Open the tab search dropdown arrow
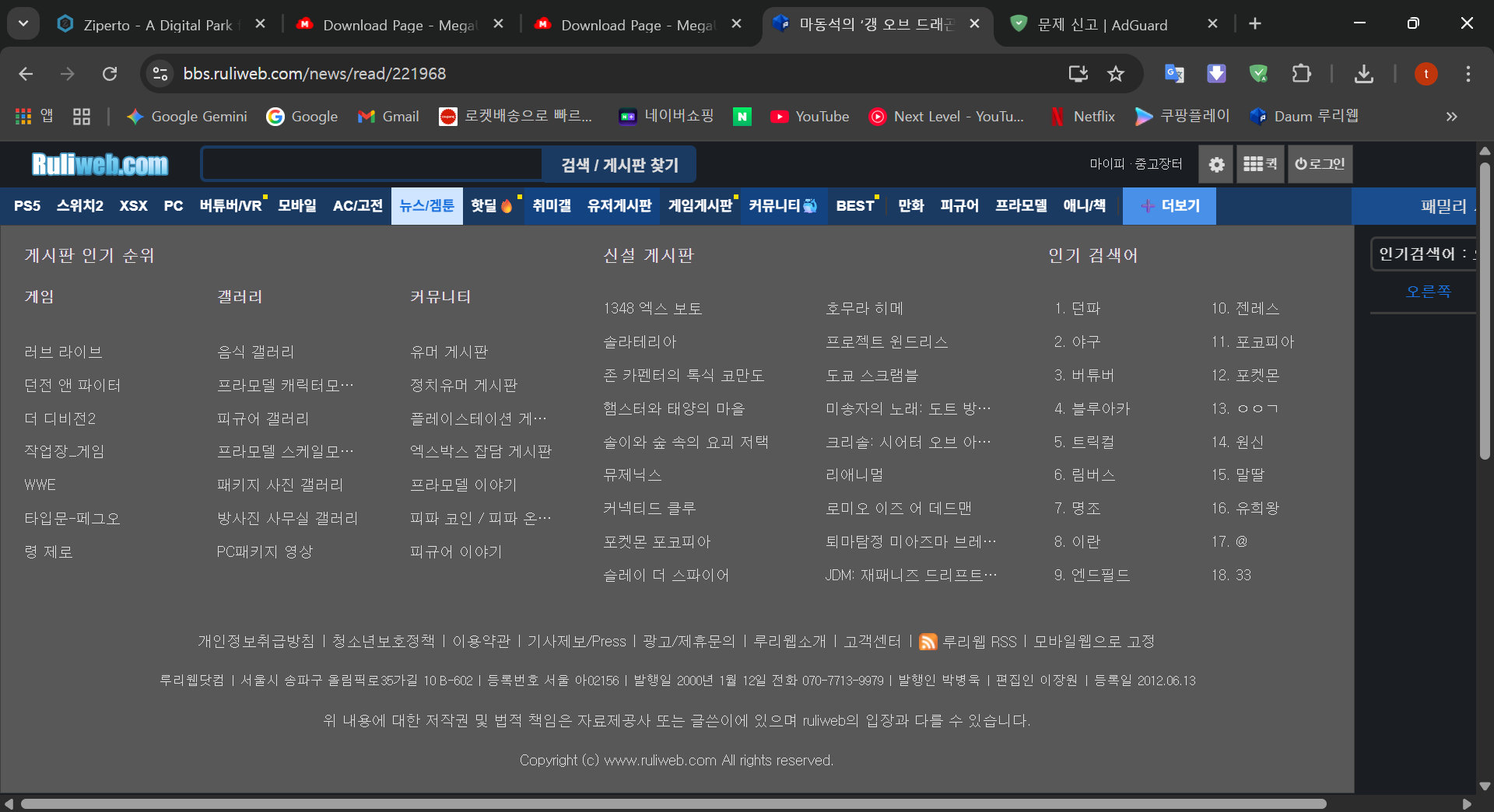The image size is (1494, 812). tap(23, 24)
